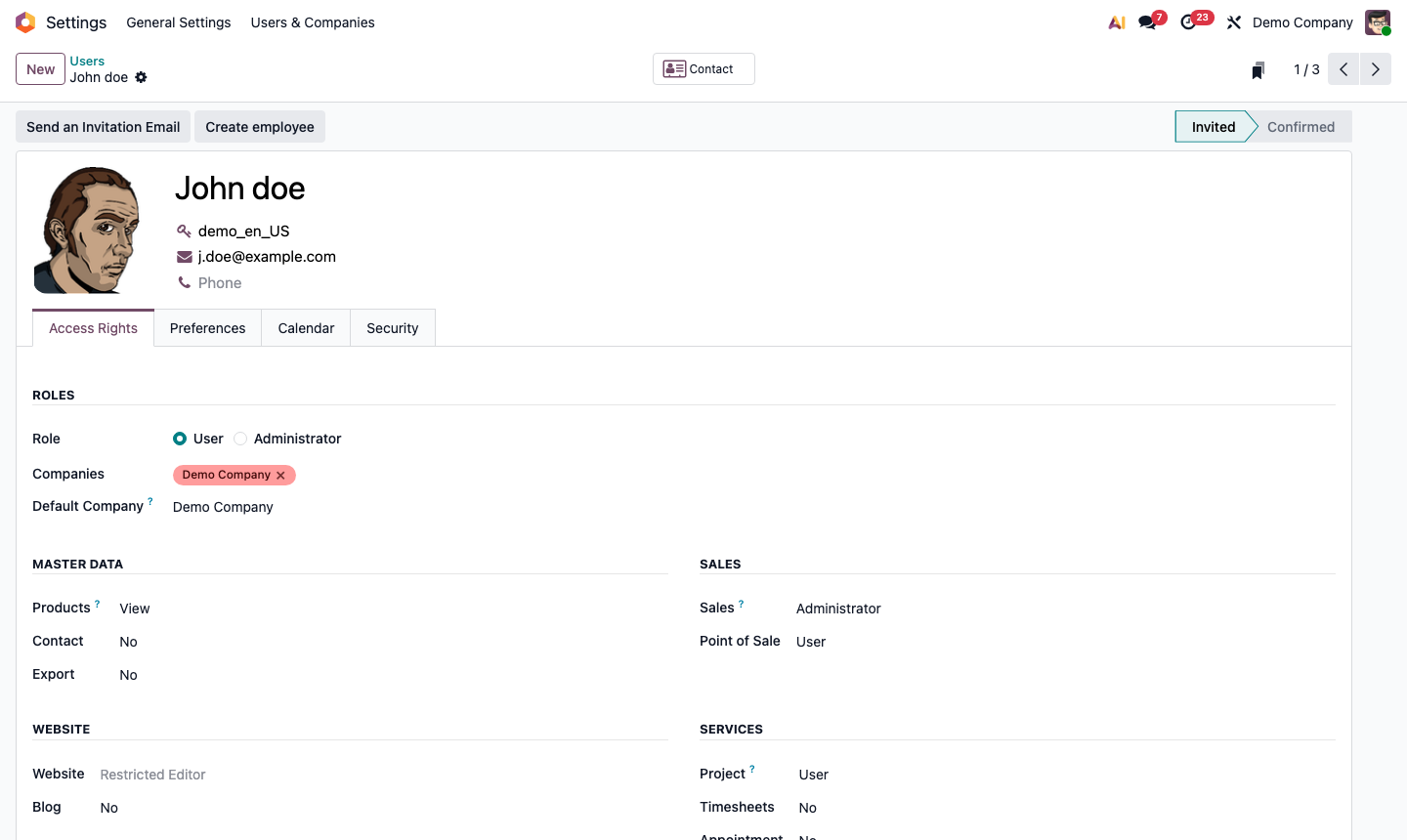The image size is (1407, 840).
Task: Open the Users & Companies menu
Action: pos(313,21)
